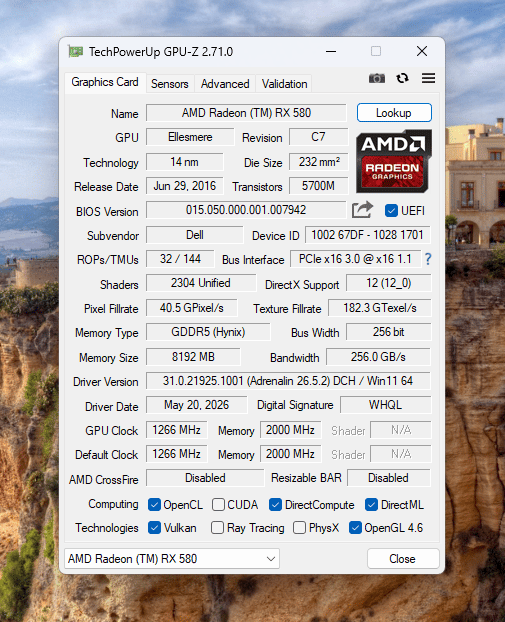The height and width of the screenshot is (622, 505).
Task: Click the AMD Radeon Graphics logo
Action: click(x=394, y=161)
